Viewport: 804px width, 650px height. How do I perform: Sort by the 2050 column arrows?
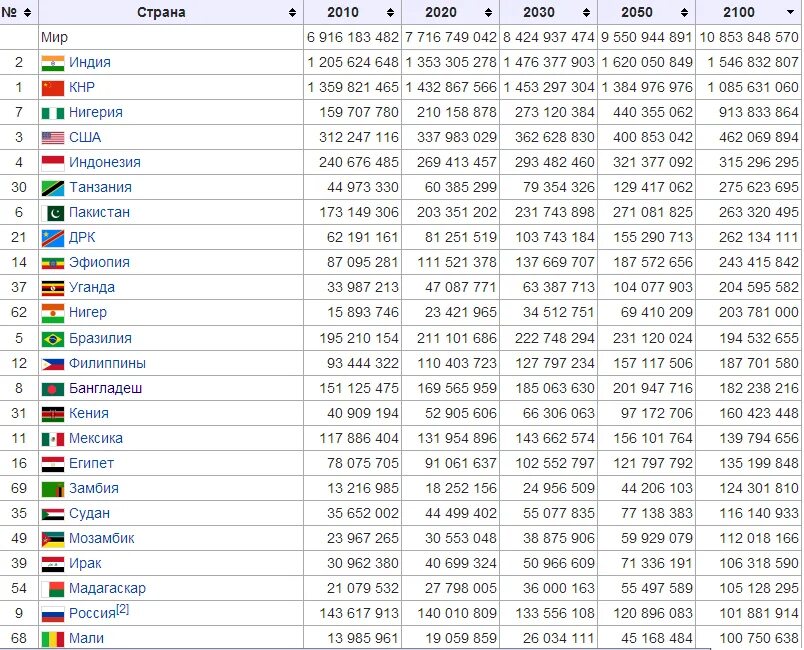[685, 13]
